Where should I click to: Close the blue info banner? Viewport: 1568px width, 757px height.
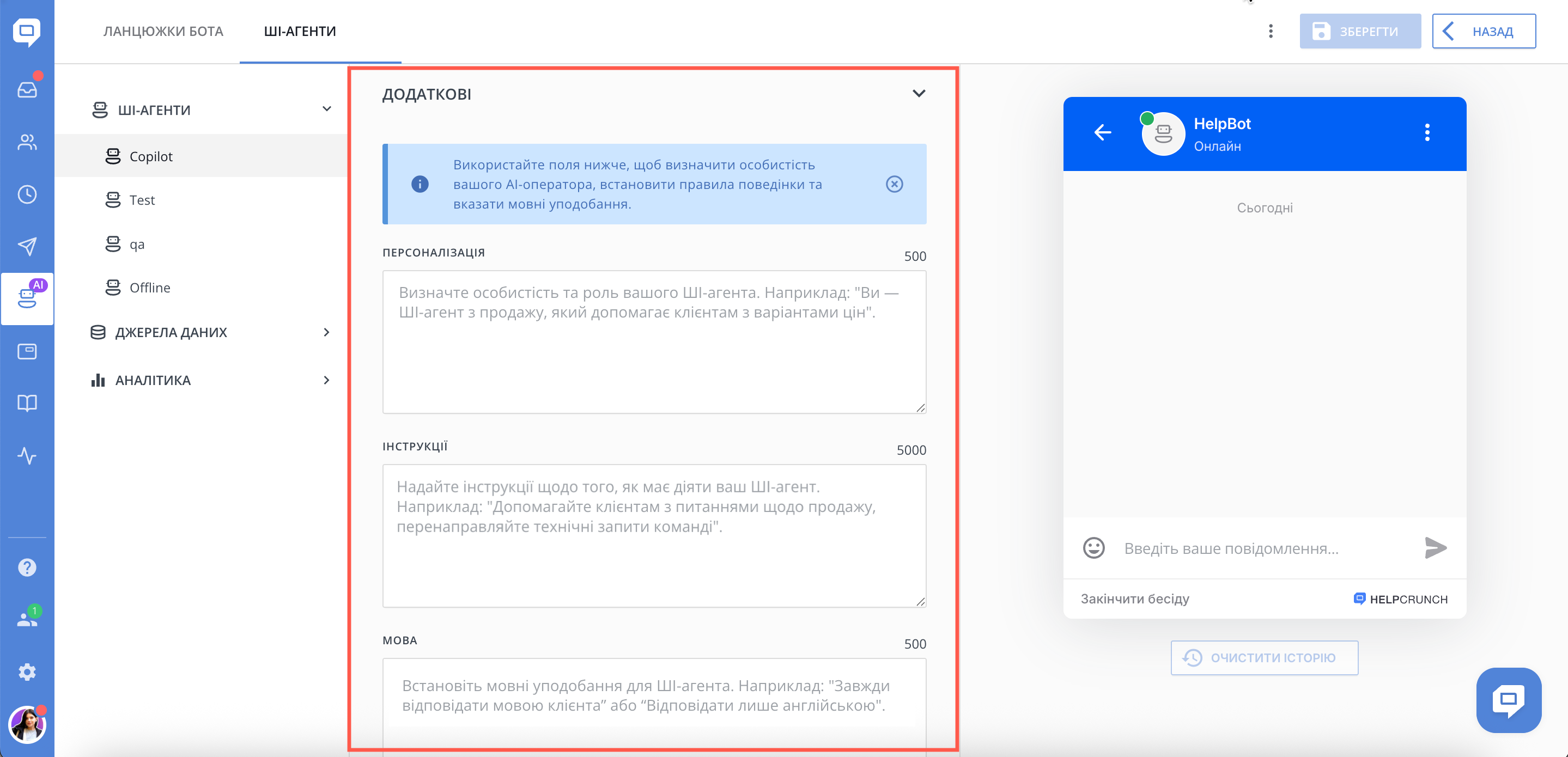point(894,184)
